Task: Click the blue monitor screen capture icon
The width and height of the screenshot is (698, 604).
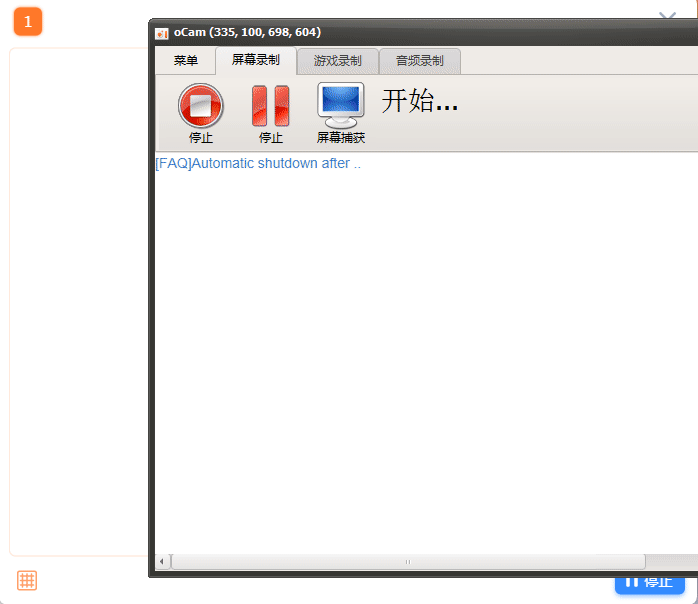Action: click(341, 105)
